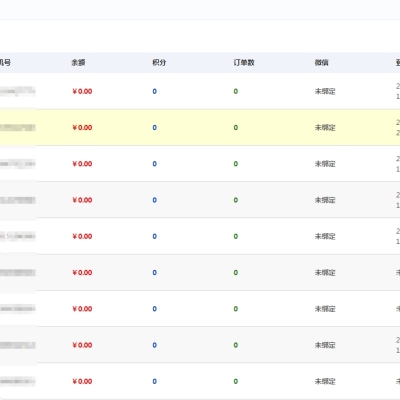Open the green 0 orders value in the highlighted row

click(236, 128)
